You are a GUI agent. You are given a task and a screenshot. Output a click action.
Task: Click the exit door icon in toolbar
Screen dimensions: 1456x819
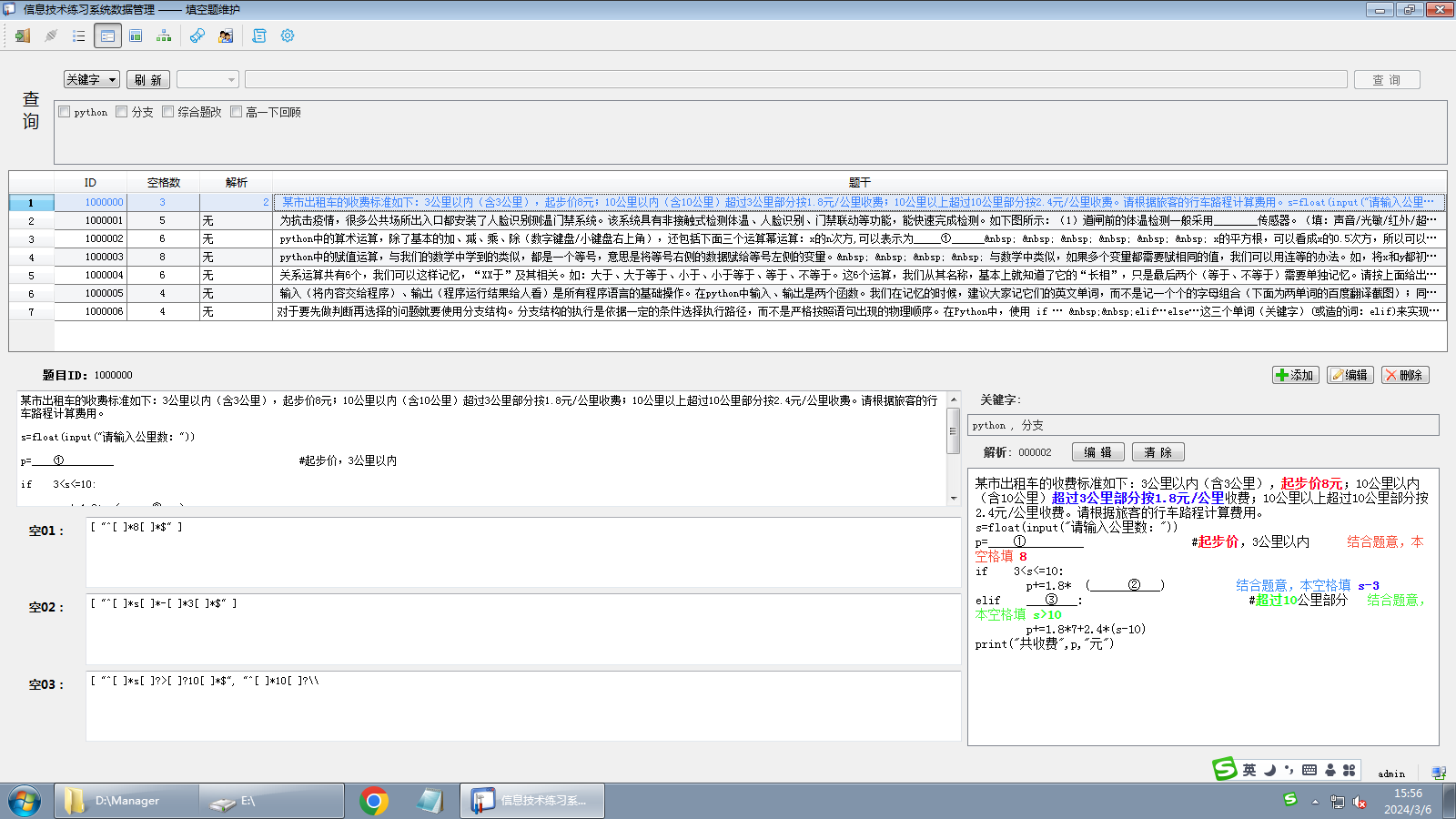point(23,35)
